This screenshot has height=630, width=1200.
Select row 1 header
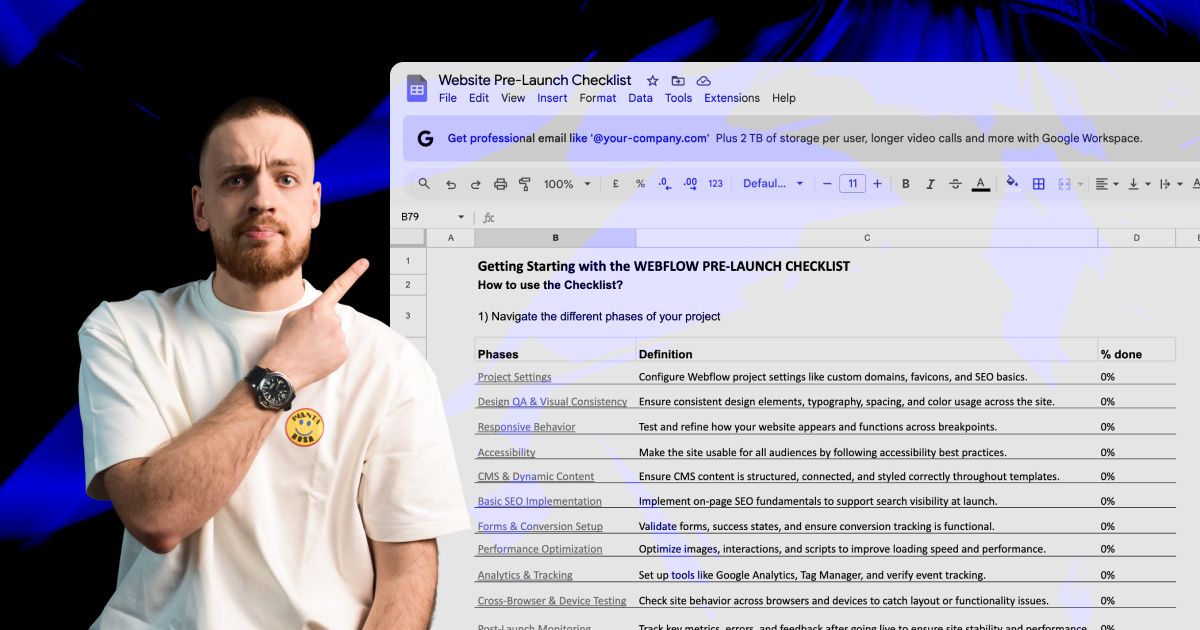pyautogui.click(x=408, y=261)
